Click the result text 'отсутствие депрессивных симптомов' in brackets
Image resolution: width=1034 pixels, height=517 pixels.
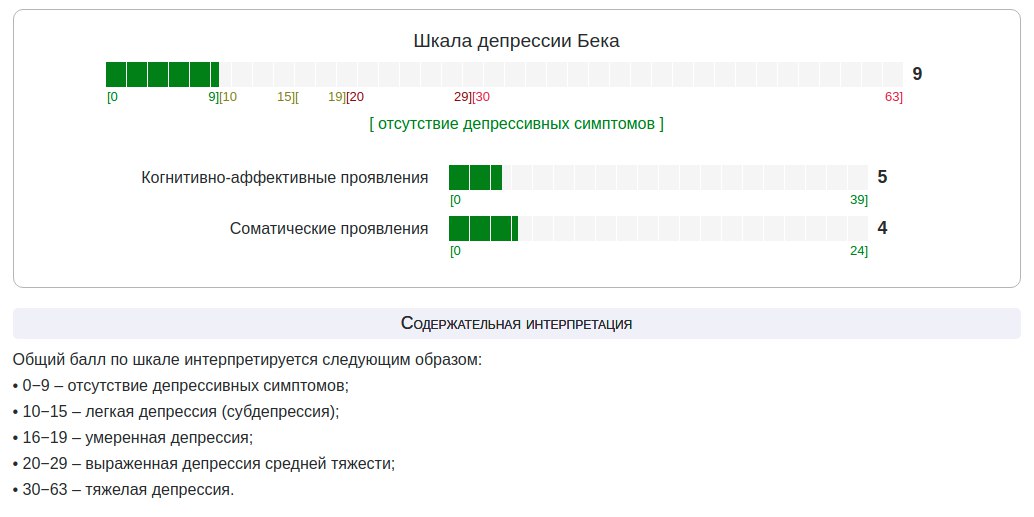516,124
